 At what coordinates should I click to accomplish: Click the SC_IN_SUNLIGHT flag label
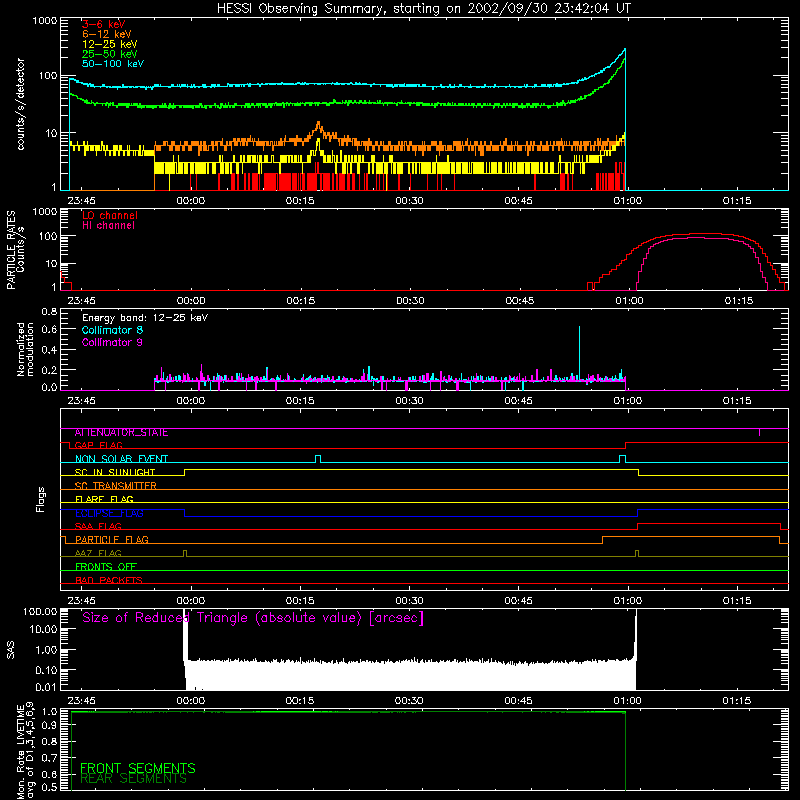(115, 472)
